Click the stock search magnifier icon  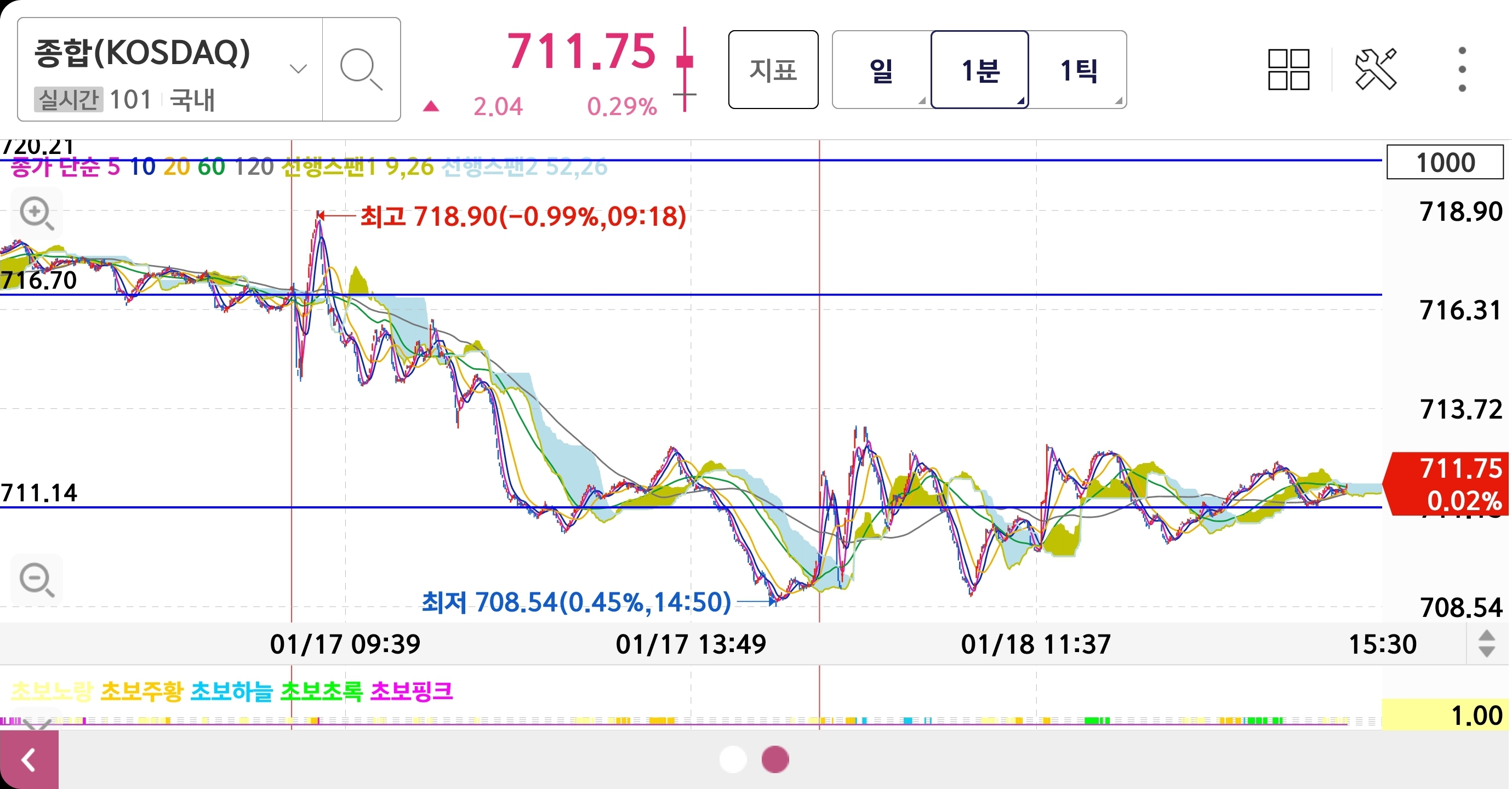pyautogui.click(x=361, y=69)
